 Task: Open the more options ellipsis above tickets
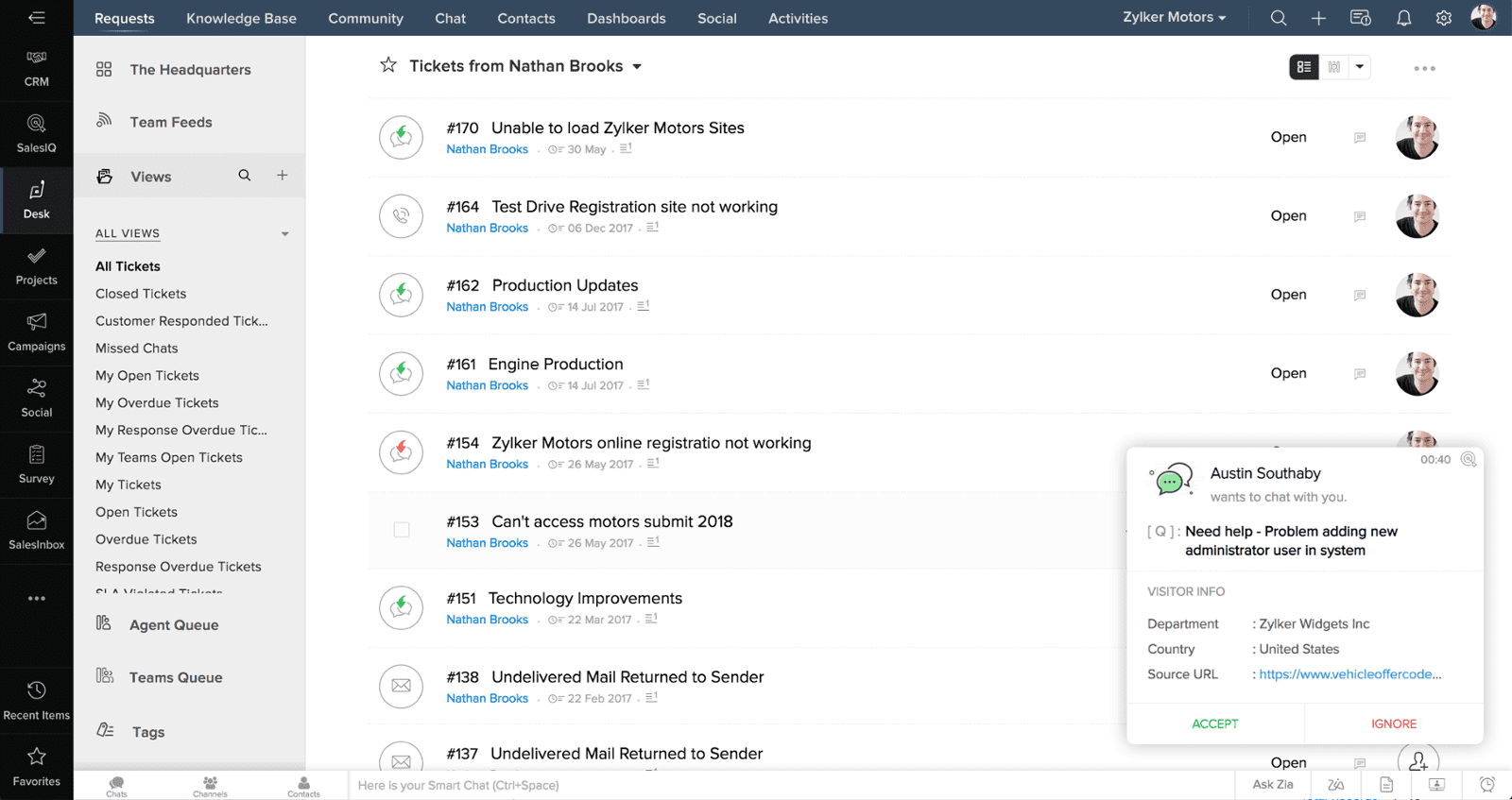[x=1424, y=68]
